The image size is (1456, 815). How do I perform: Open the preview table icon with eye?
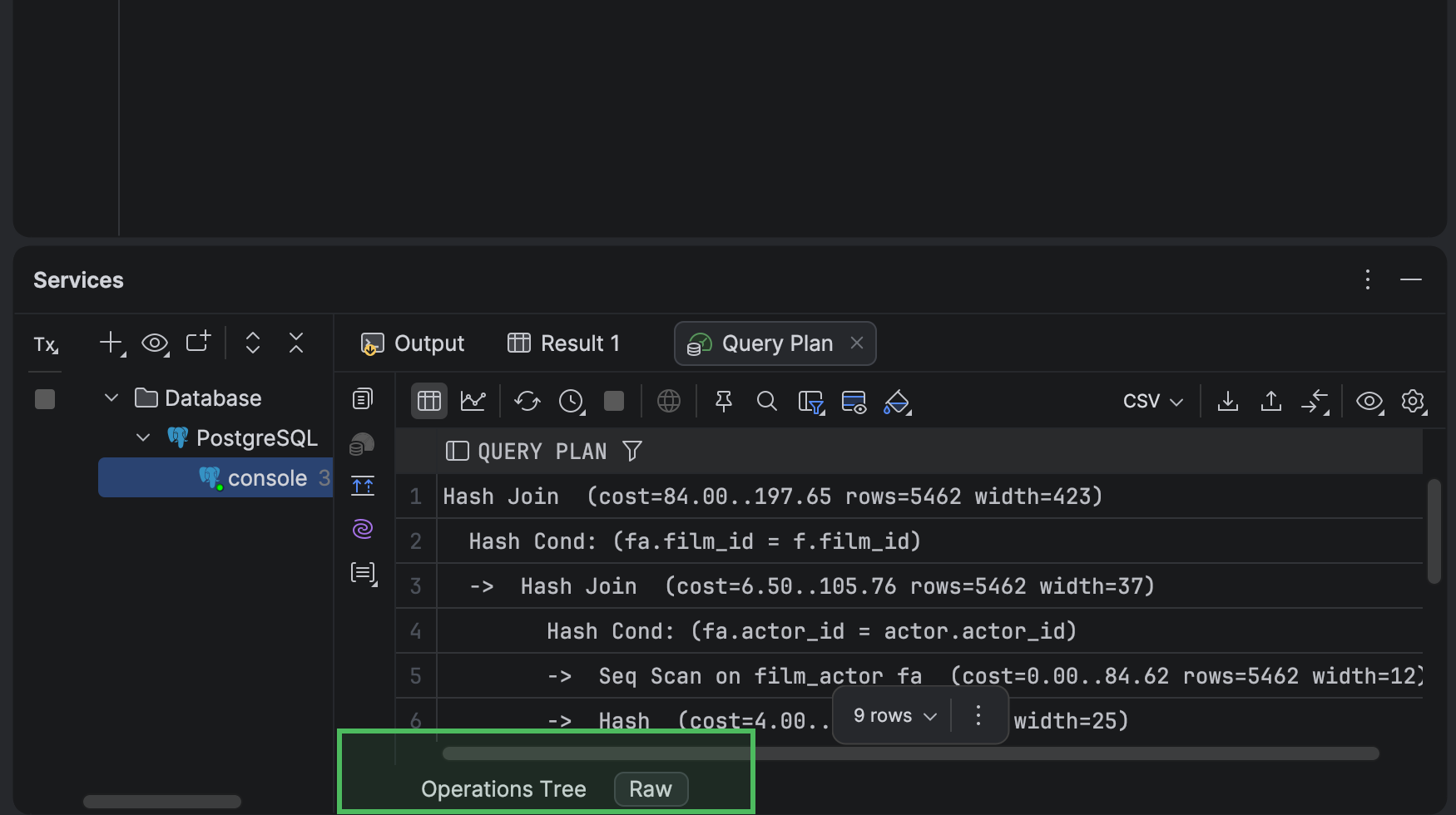(854, 403)
